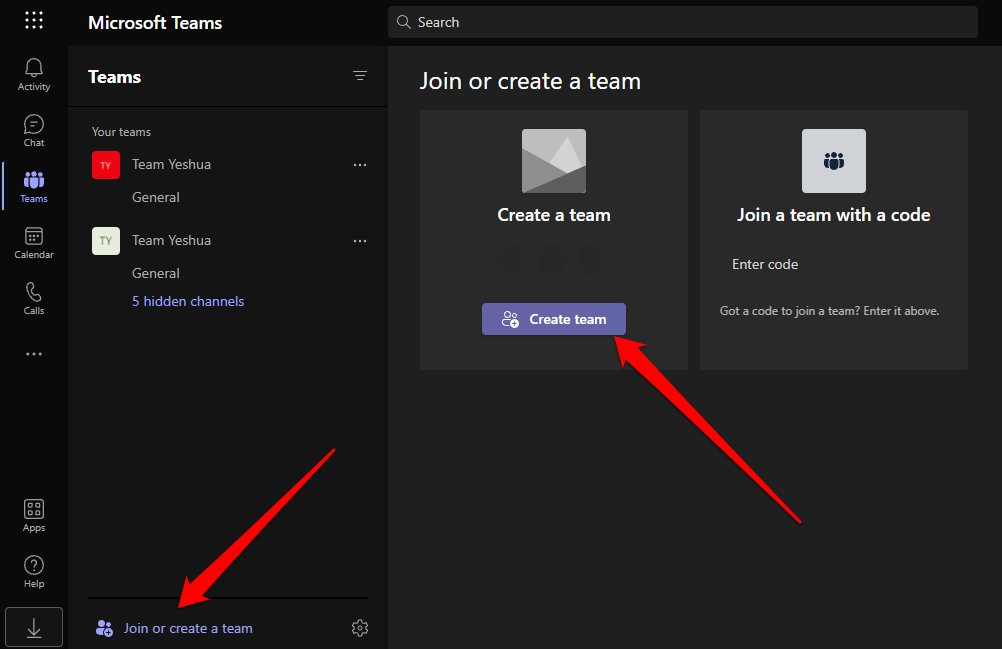Open more options for the first Team Yeshua
The image size is (1002, 649).
tap(360, 165)
